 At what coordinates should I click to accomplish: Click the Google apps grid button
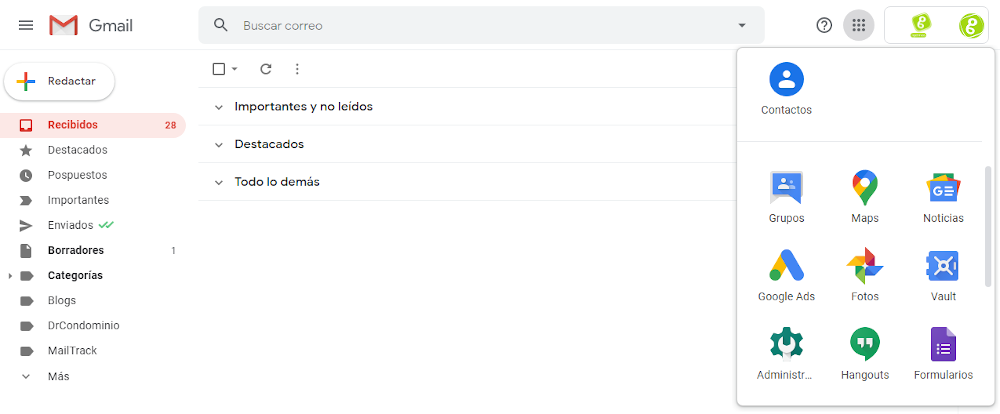(x=858, y=26)
